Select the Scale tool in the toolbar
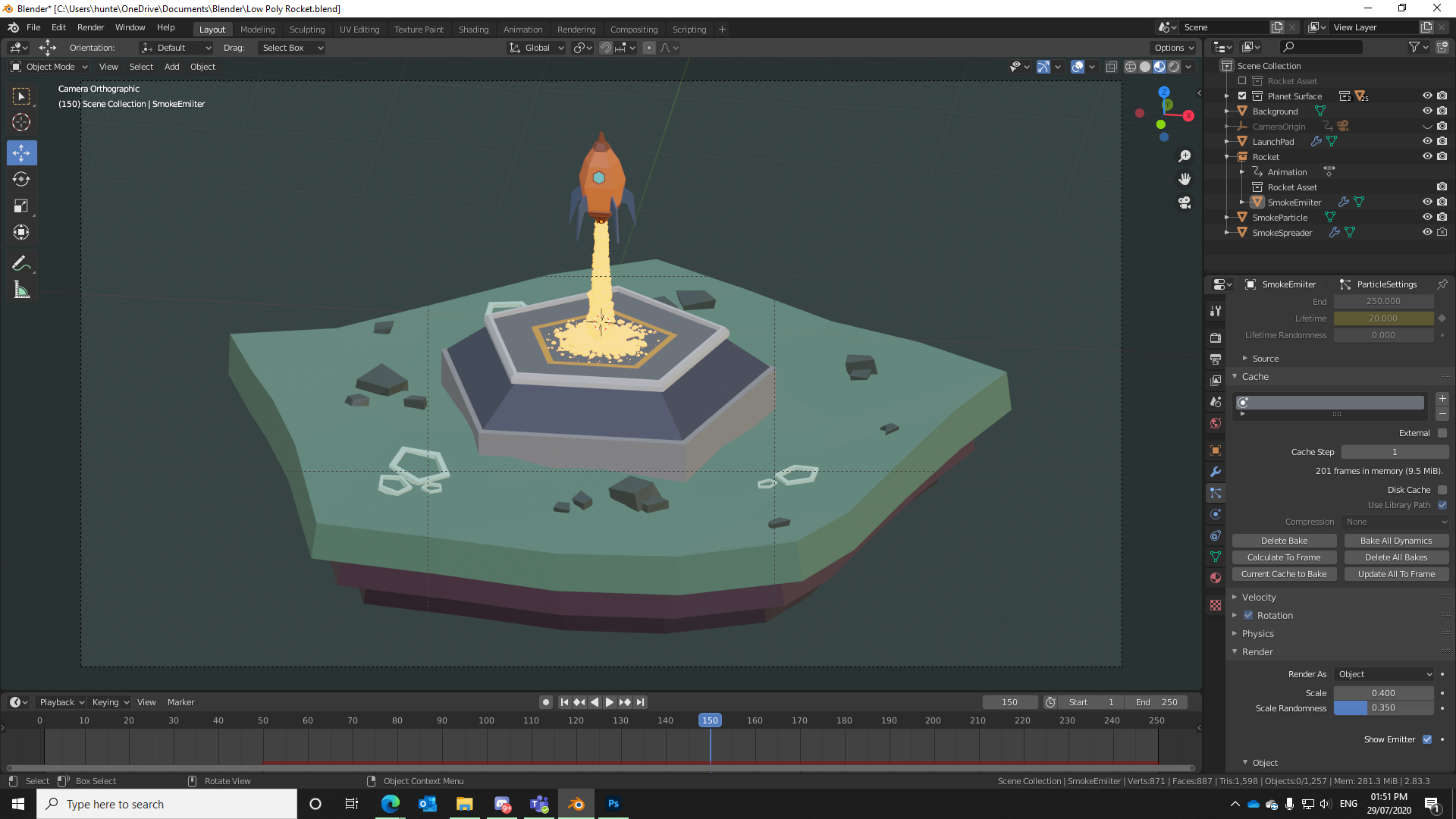Screen dimensions: 1456x819 [21, 206]
